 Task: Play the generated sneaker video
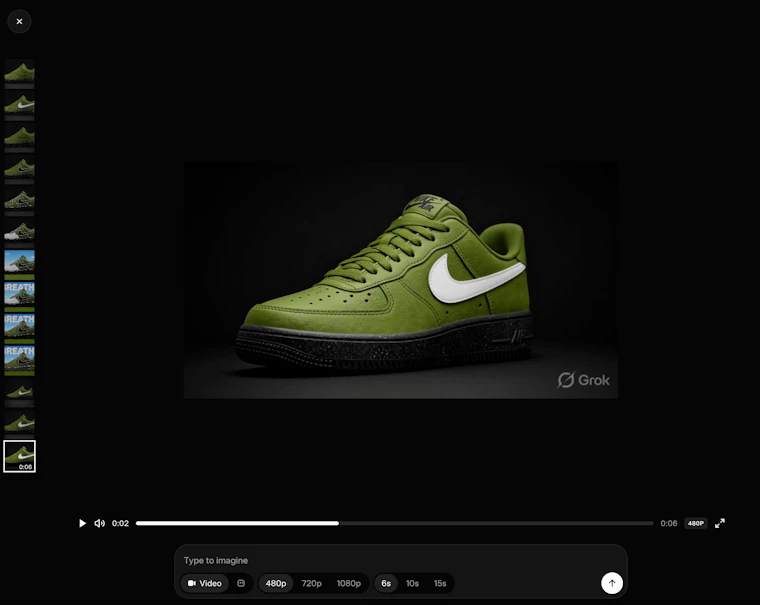(82, 523)
